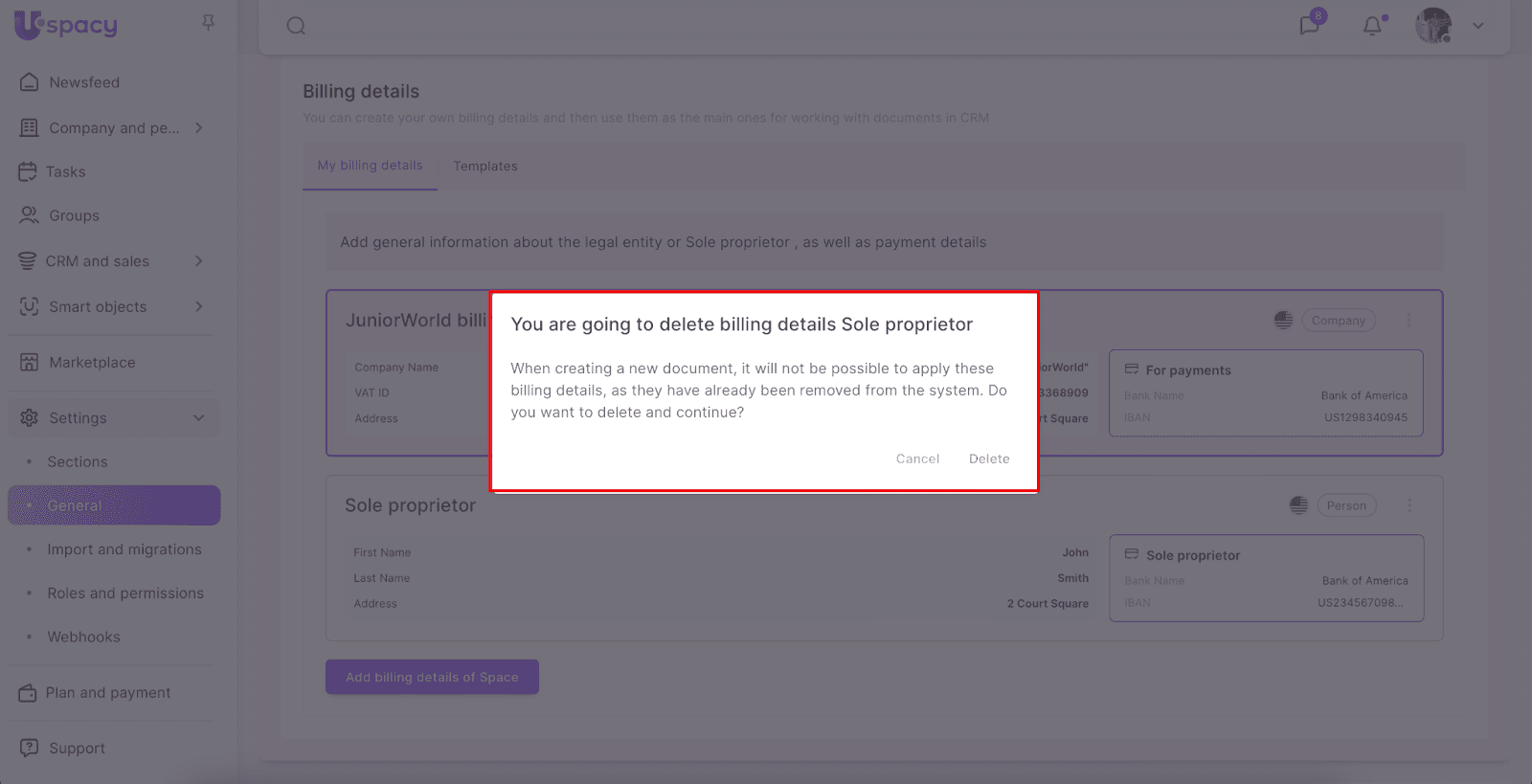Open the user profile dropdown arrow
Viewport: 1532px width, 784px height.
[x=1478, y=26]
